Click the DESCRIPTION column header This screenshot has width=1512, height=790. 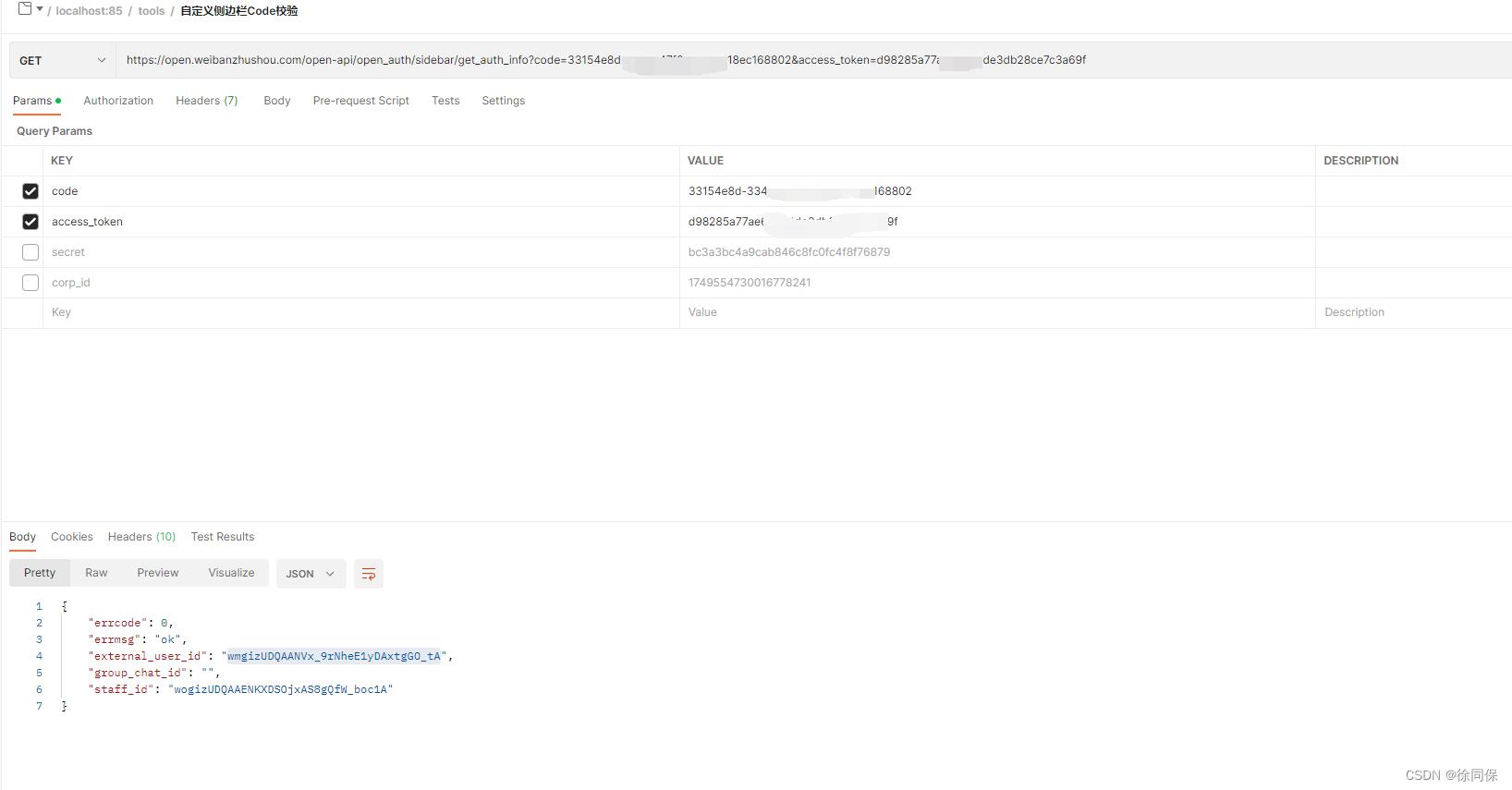(x=1361, y=161)
